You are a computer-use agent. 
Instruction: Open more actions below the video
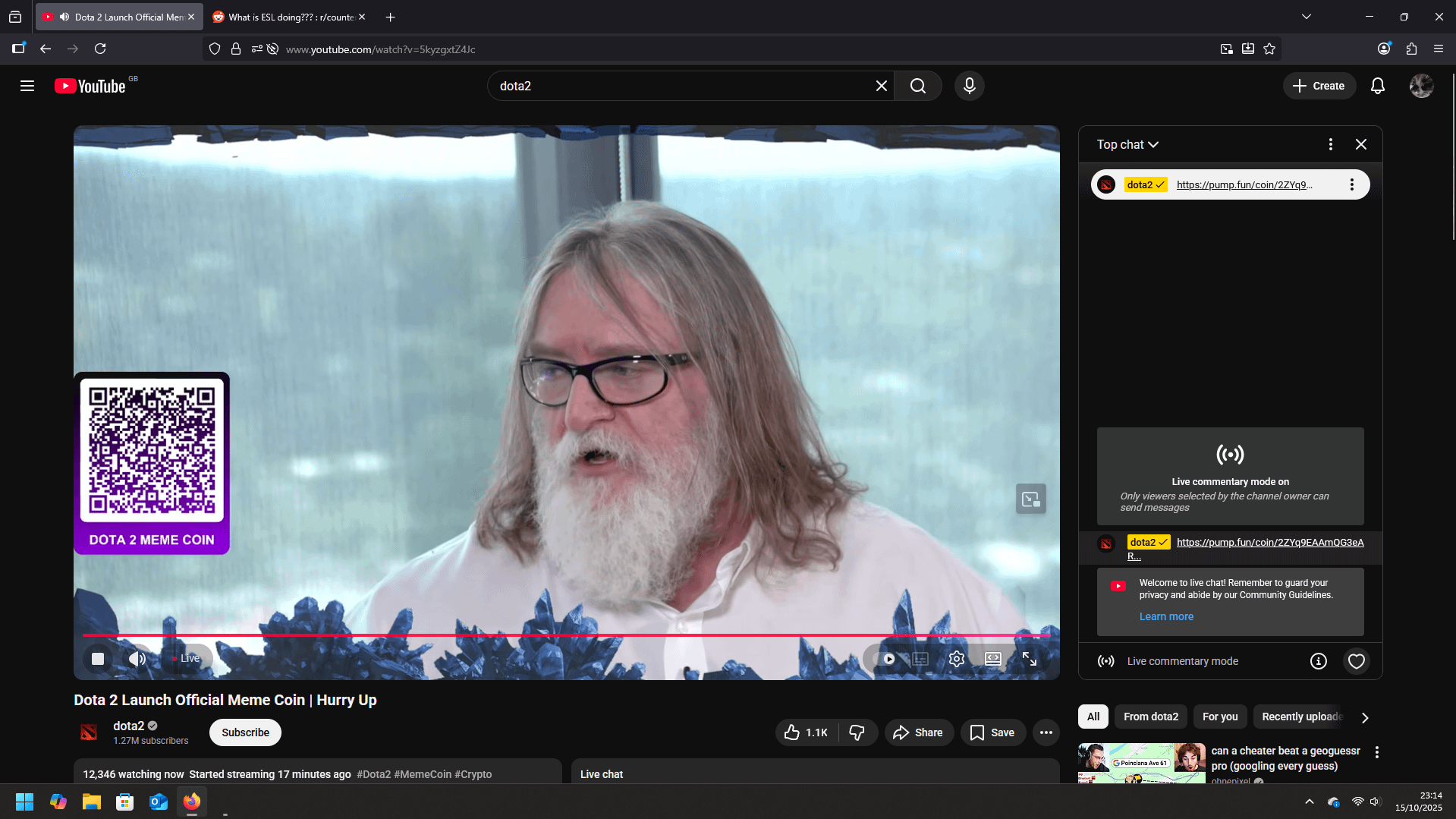(x=1046, y=732)
